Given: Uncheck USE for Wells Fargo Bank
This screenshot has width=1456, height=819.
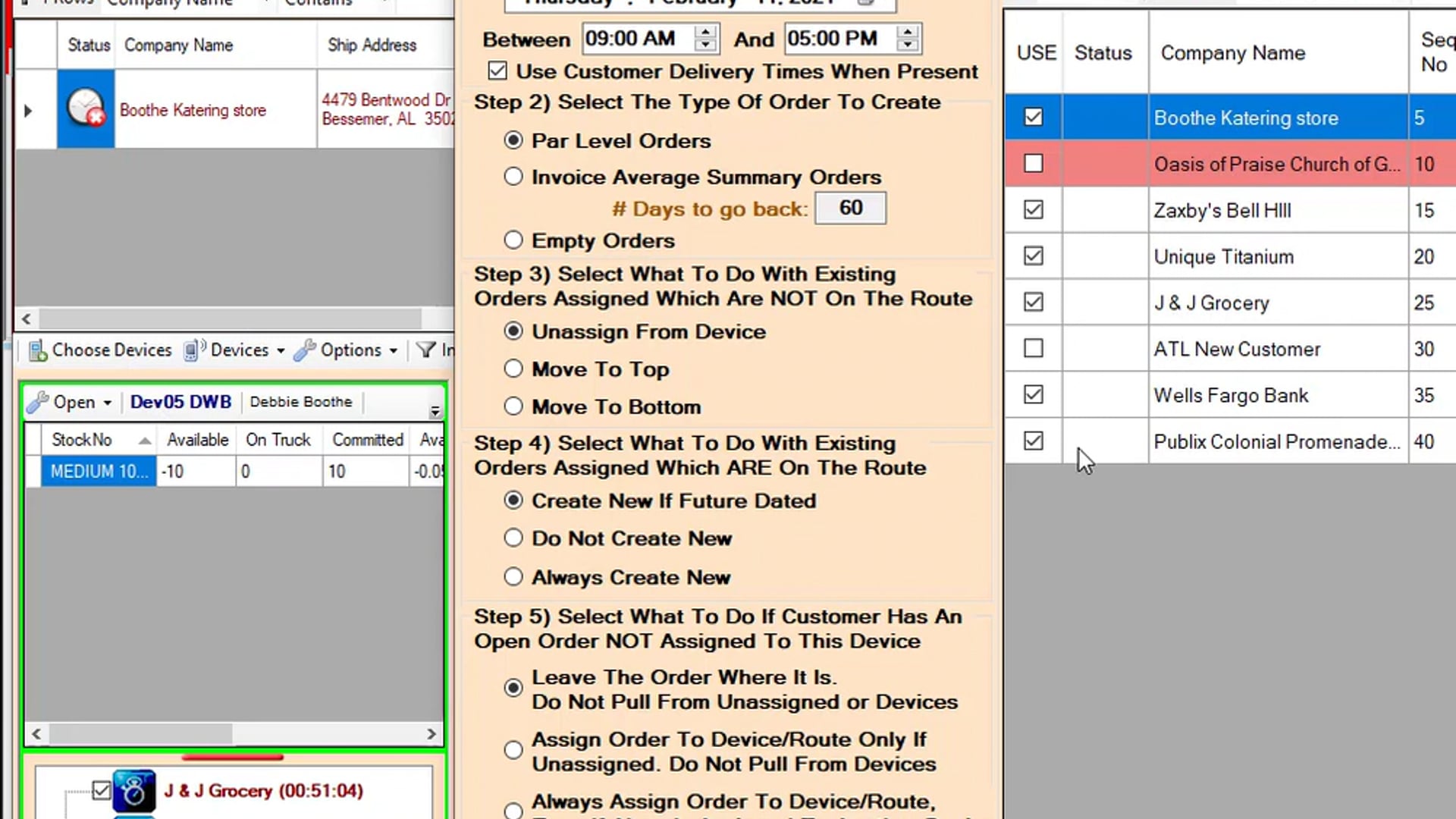Looking at the screenshot, I should pyautogui.click(x=1033, y=394).
